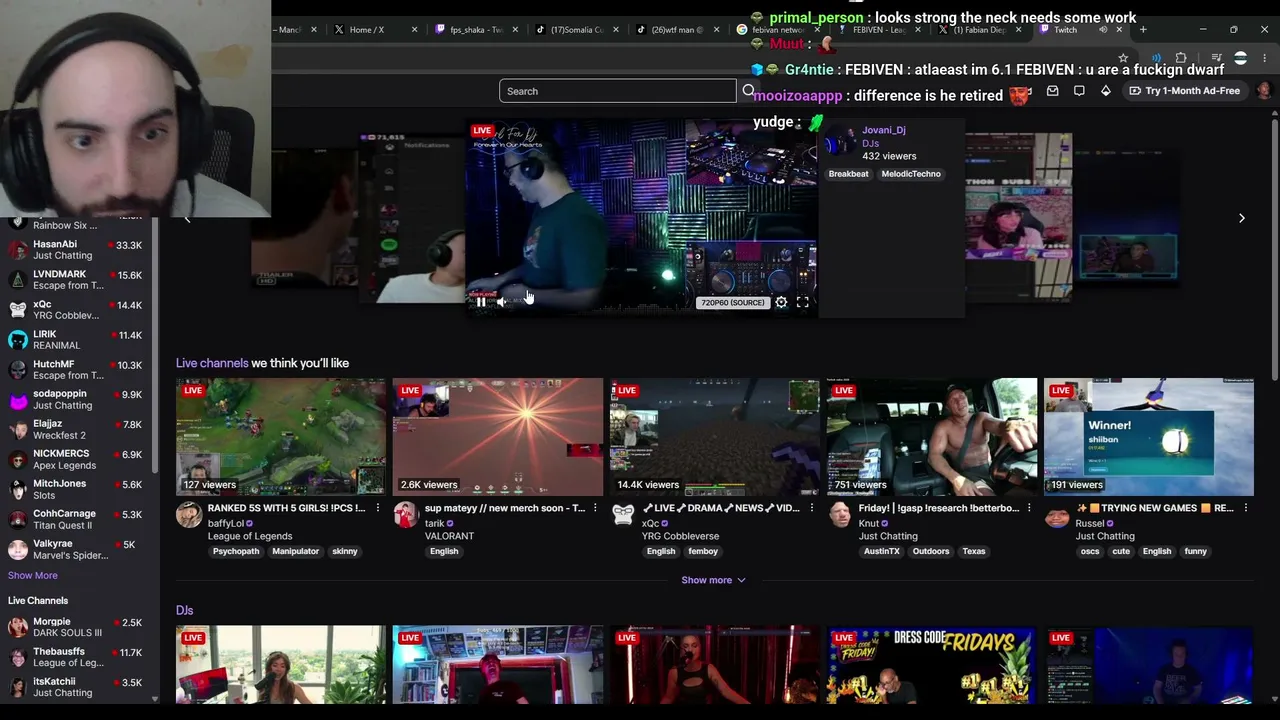Open LIRIK channel from sidebar

76,340
